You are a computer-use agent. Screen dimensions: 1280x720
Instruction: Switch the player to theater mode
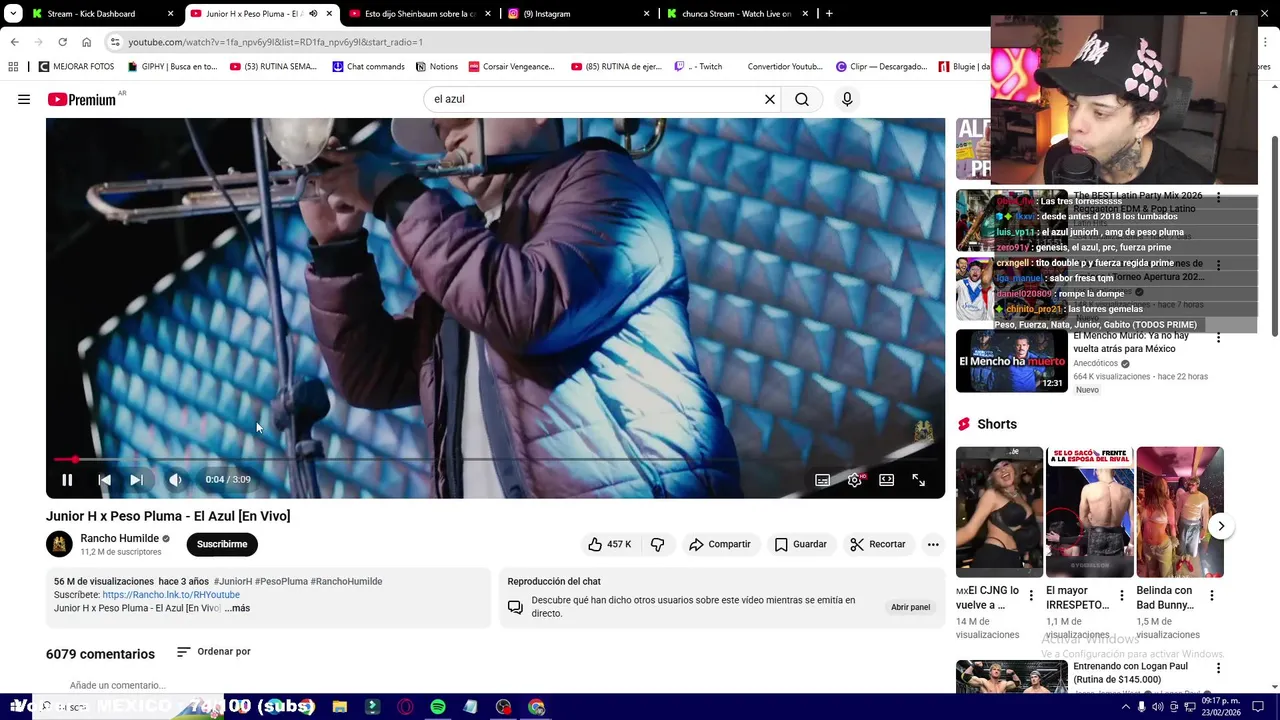[x=886, y=480]
